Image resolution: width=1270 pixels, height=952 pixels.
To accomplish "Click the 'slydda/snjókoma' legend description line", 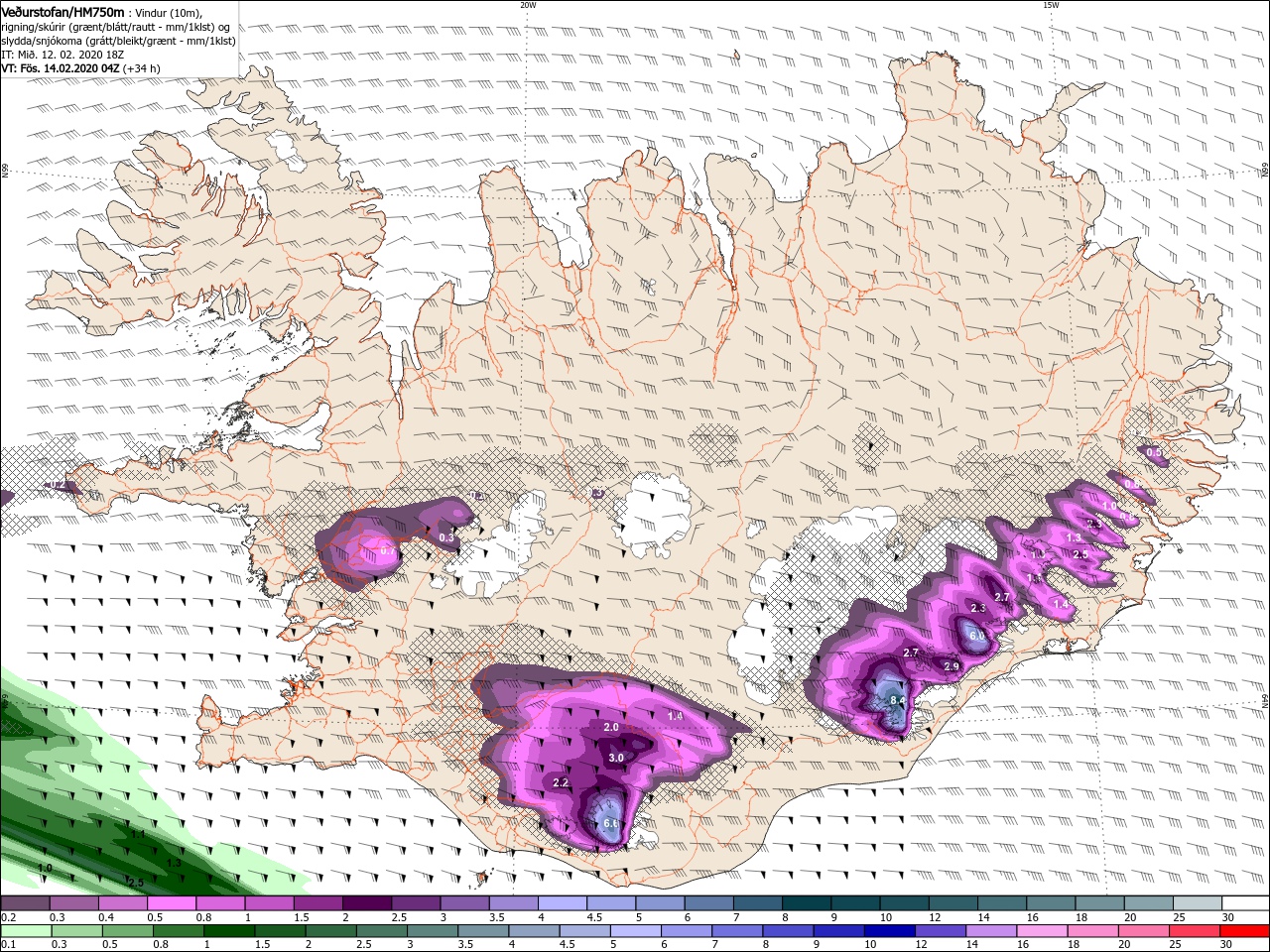I will coord(118,41).
